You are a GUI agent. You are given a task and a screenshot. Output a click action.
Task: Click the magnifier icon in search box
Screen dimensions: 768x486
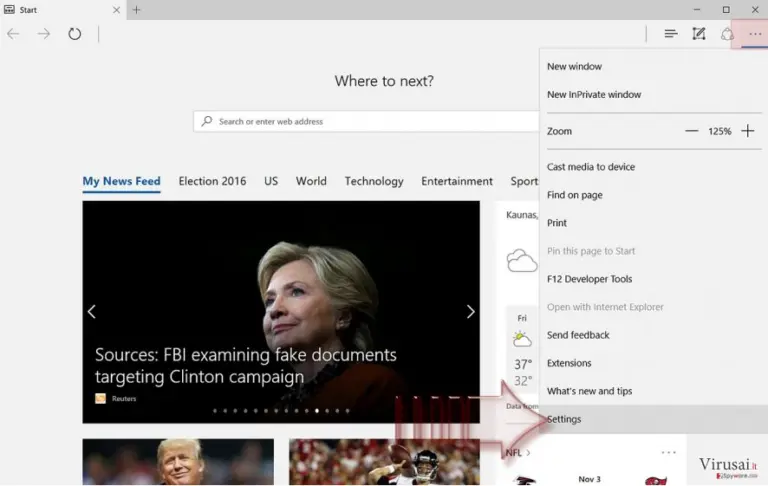(x=207, y=121)
